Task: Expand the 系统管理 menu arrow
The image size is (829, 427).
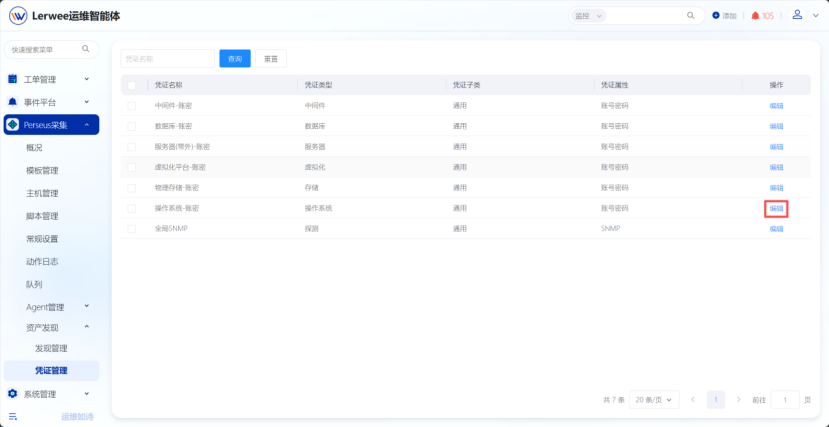Action: pos(87,394)
